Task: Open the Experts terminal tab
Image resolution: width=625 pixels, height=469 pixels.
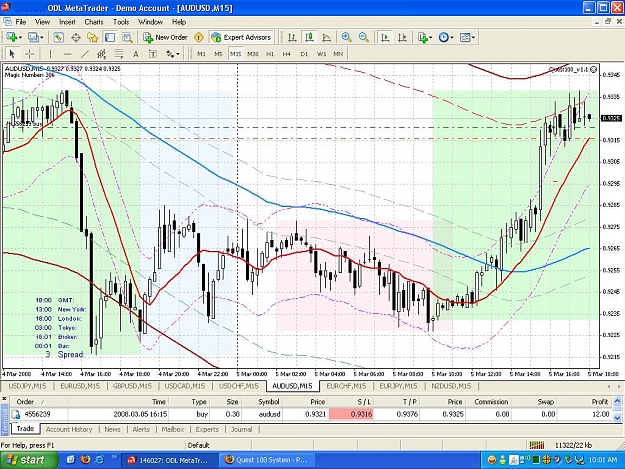Action: [207, 429]
